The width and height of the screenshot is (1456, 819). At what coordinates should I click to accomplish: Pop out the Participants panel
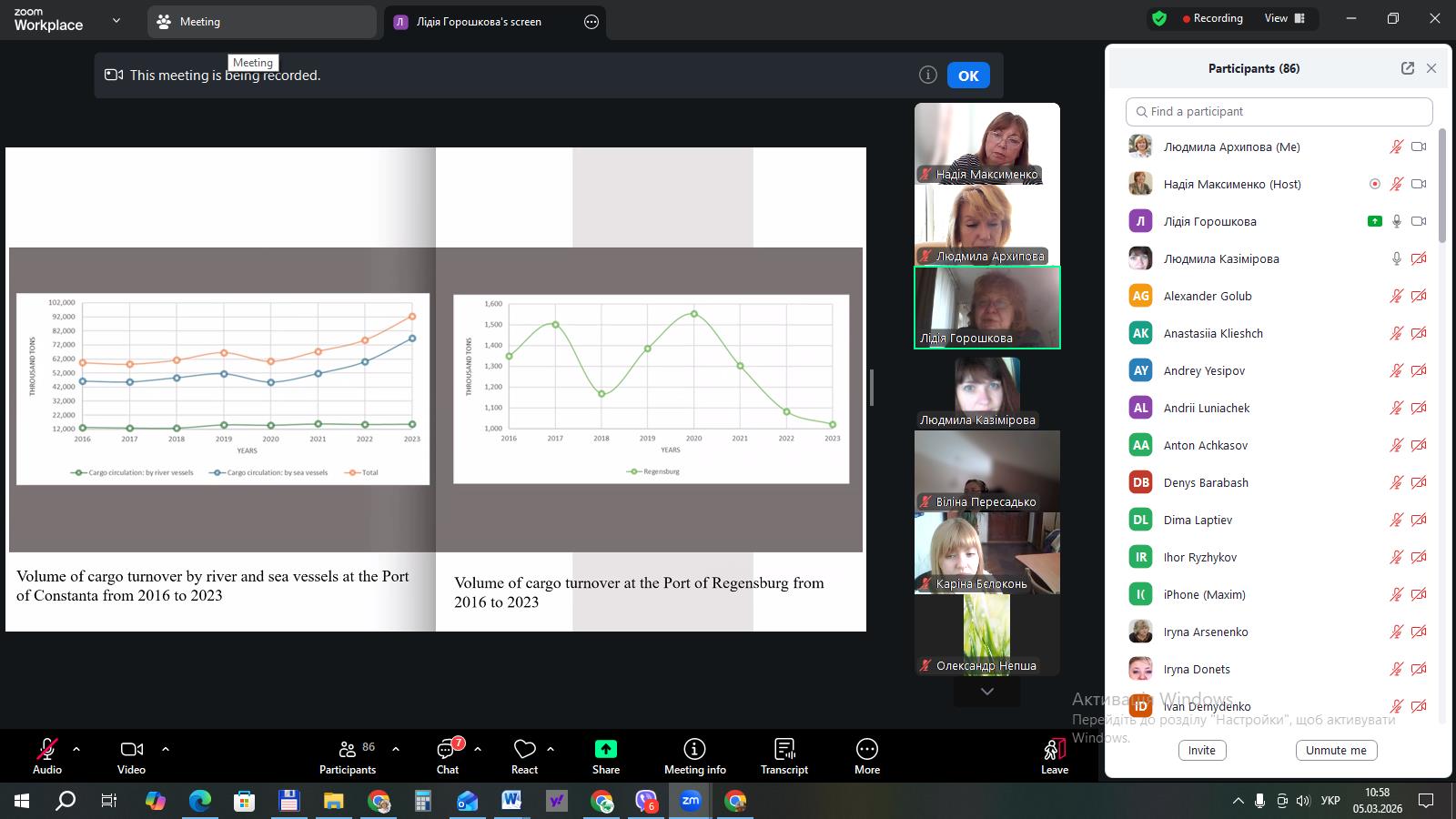click(1408, 68)
